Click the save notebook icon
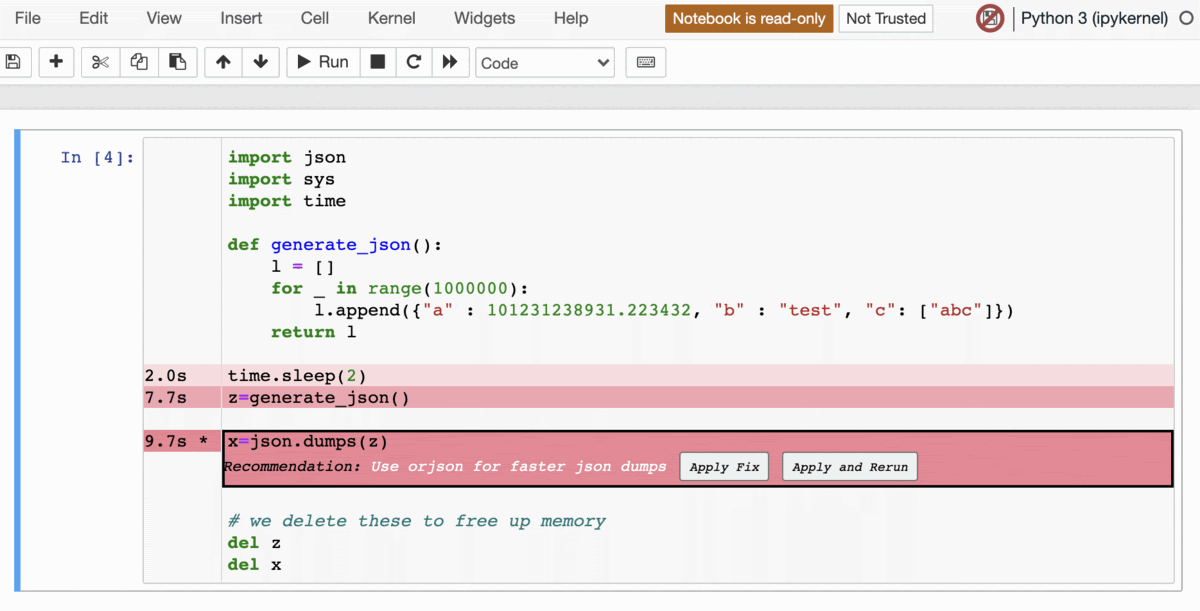This screenshot has width=1200, height=611. pos(14,62)
